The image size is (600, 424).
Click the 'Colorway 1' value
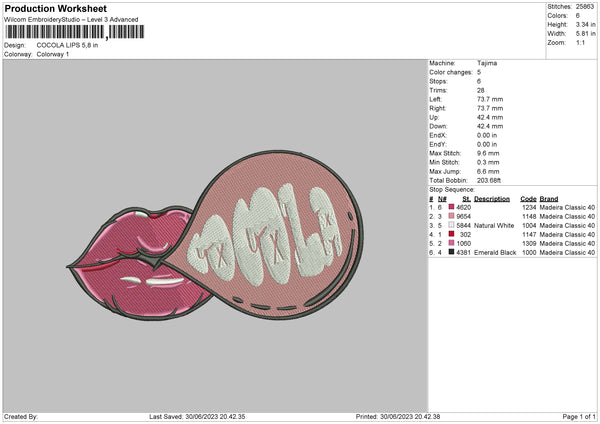pos(53,54)
